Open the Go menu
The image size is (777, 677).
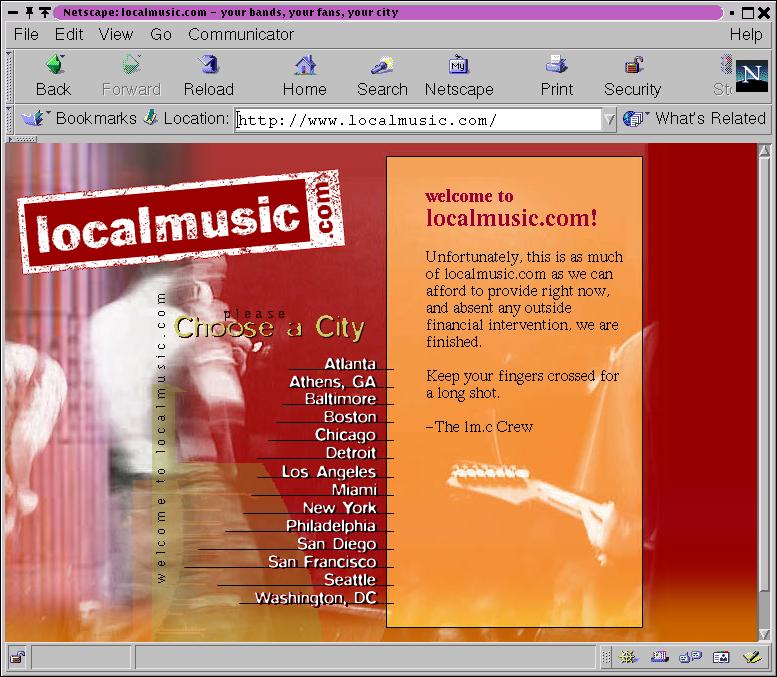pyautogui.click(x=161, y=34)
